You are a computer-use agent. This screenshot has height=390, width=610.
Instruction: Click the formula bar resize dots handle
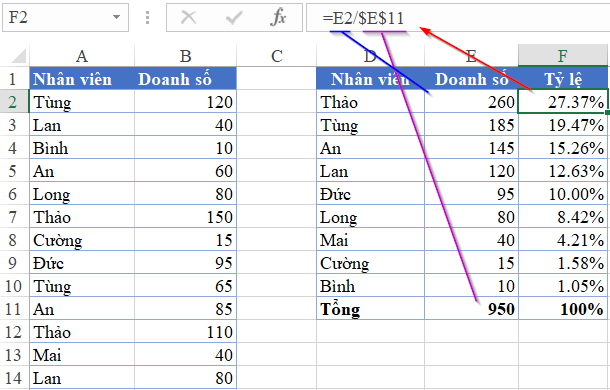point(147,18)
